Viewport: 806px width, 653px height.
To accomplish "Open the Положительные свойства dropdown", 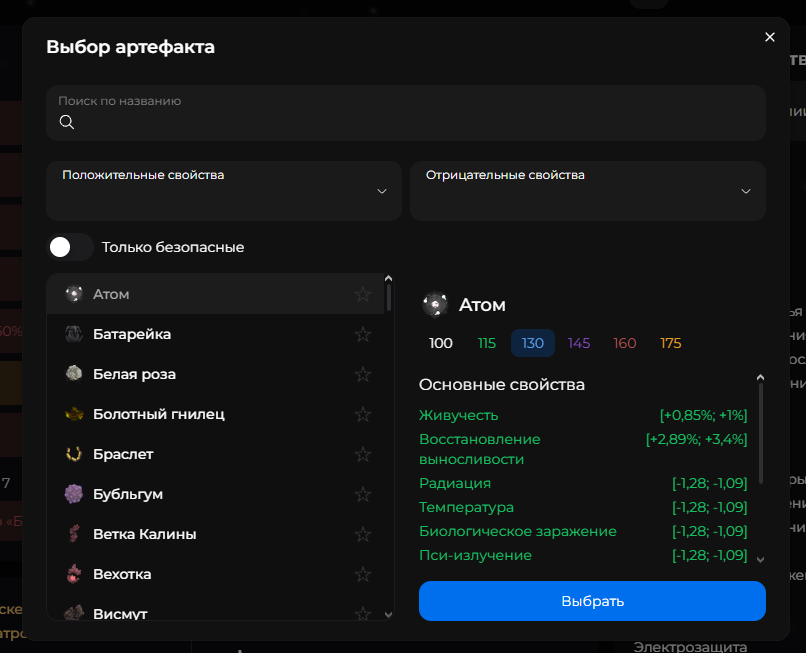I will pyautogui.click(x=224, y=191).
